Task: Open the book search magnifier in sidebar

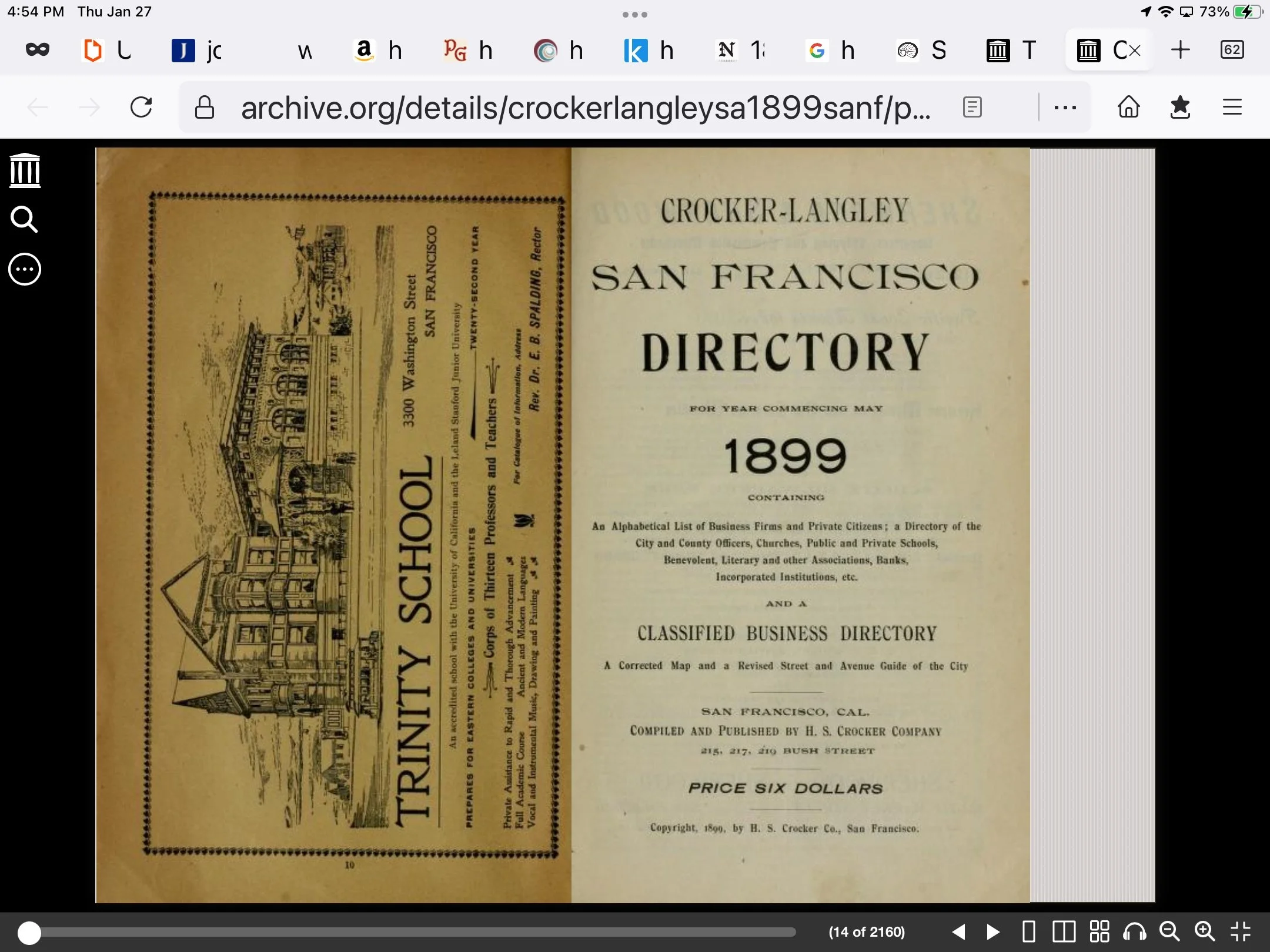Action: coord(25,220)
